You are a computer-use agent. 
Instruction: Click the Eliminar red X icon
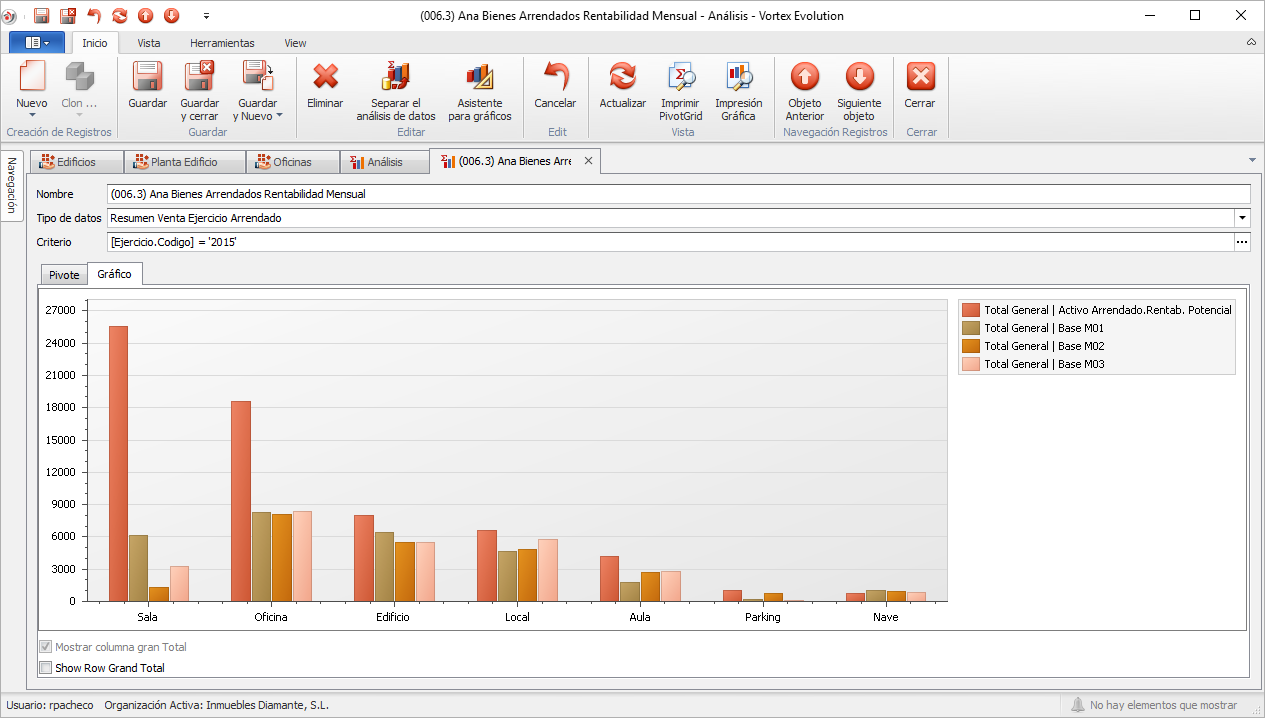click(x=325, y=77)
